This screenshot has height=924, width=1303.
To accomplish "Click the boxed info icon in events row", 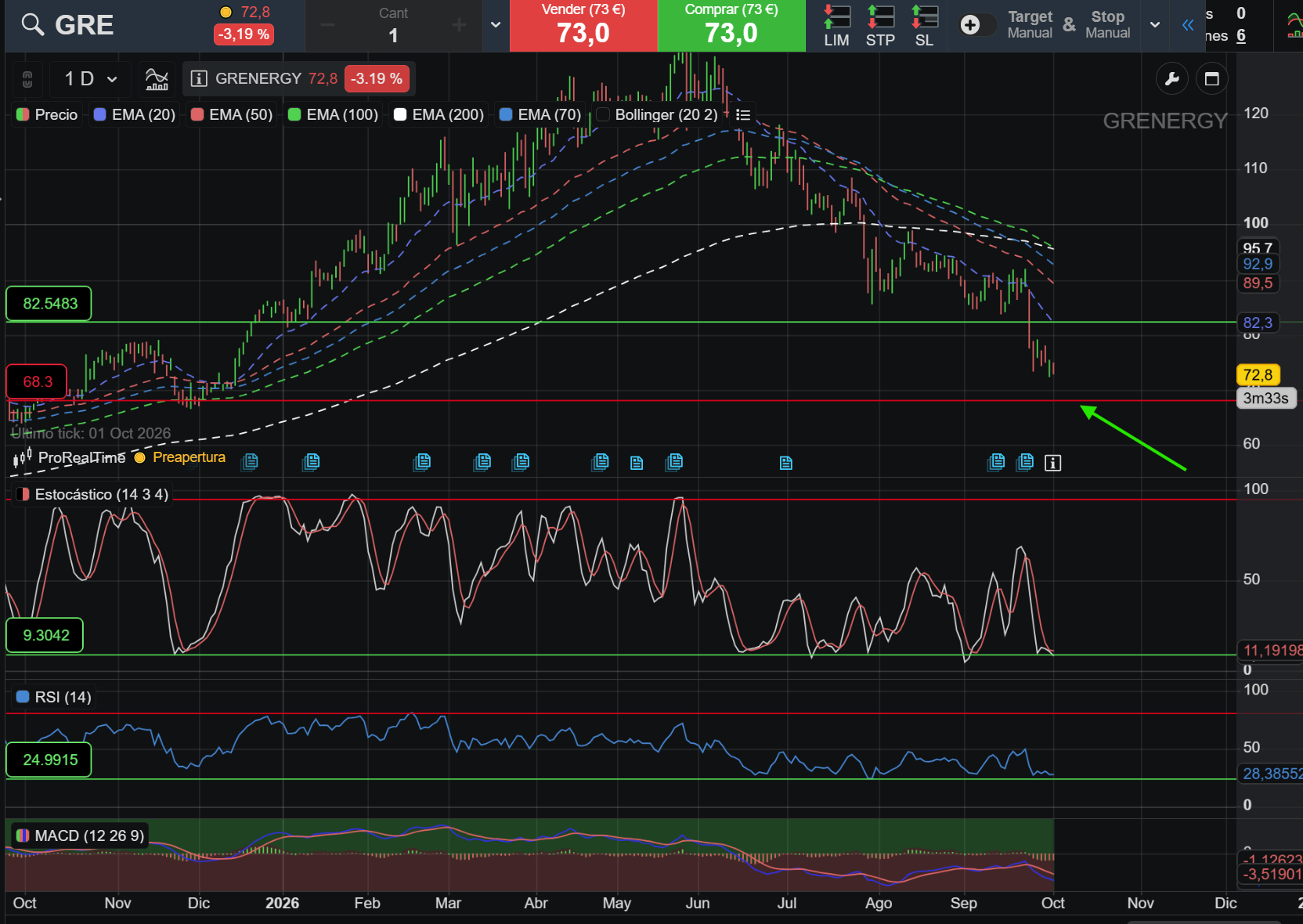I will click(1053, 463).
